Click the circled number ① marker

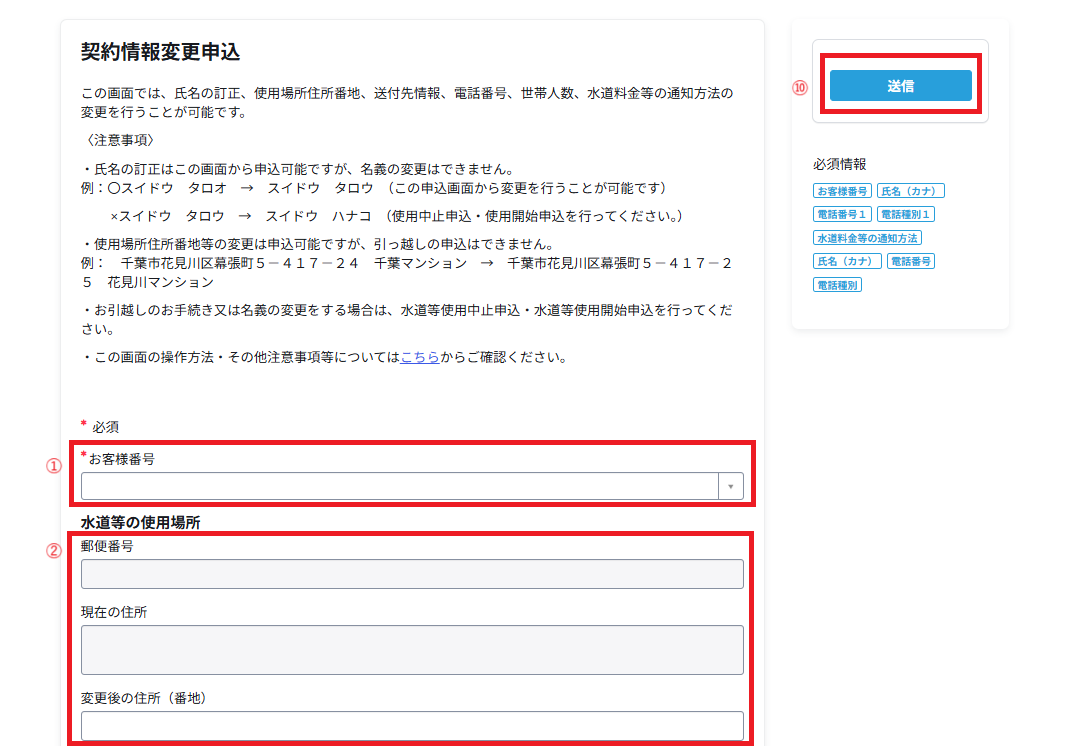(55, 466)
